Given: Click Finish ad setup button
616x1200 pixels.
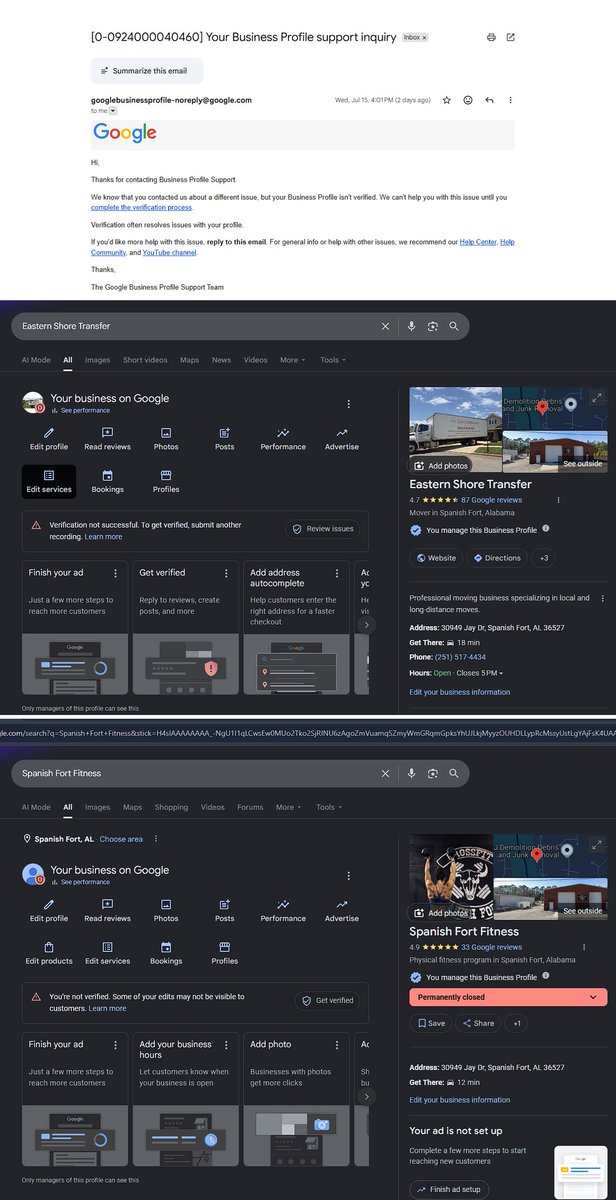Looking at the screenshot, I should tap(450, 1189).
